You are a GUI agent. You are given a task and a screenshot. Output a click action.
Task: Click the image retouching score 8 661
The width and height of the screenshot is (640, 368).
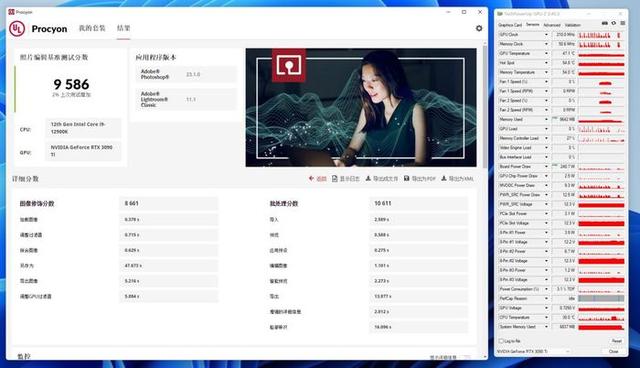pos(169,203)
